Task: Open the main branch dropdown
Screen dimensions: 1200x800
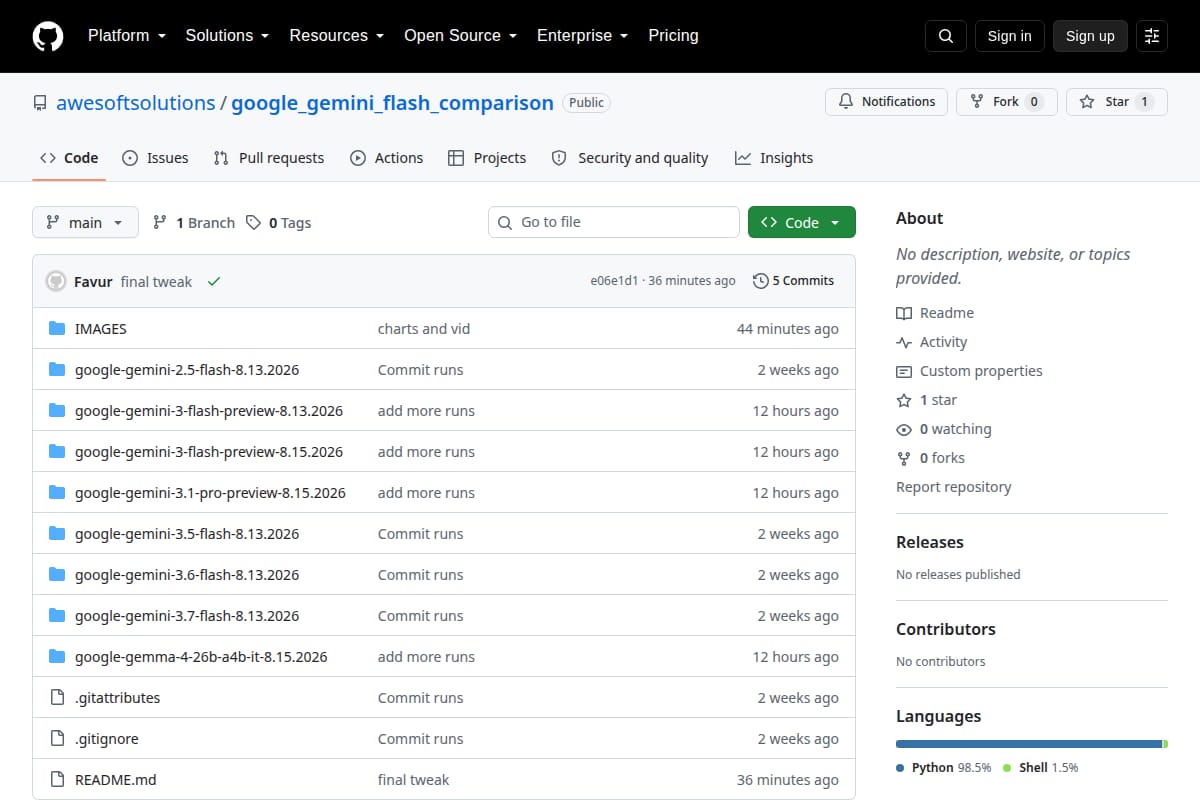Action: click(85, 223)
